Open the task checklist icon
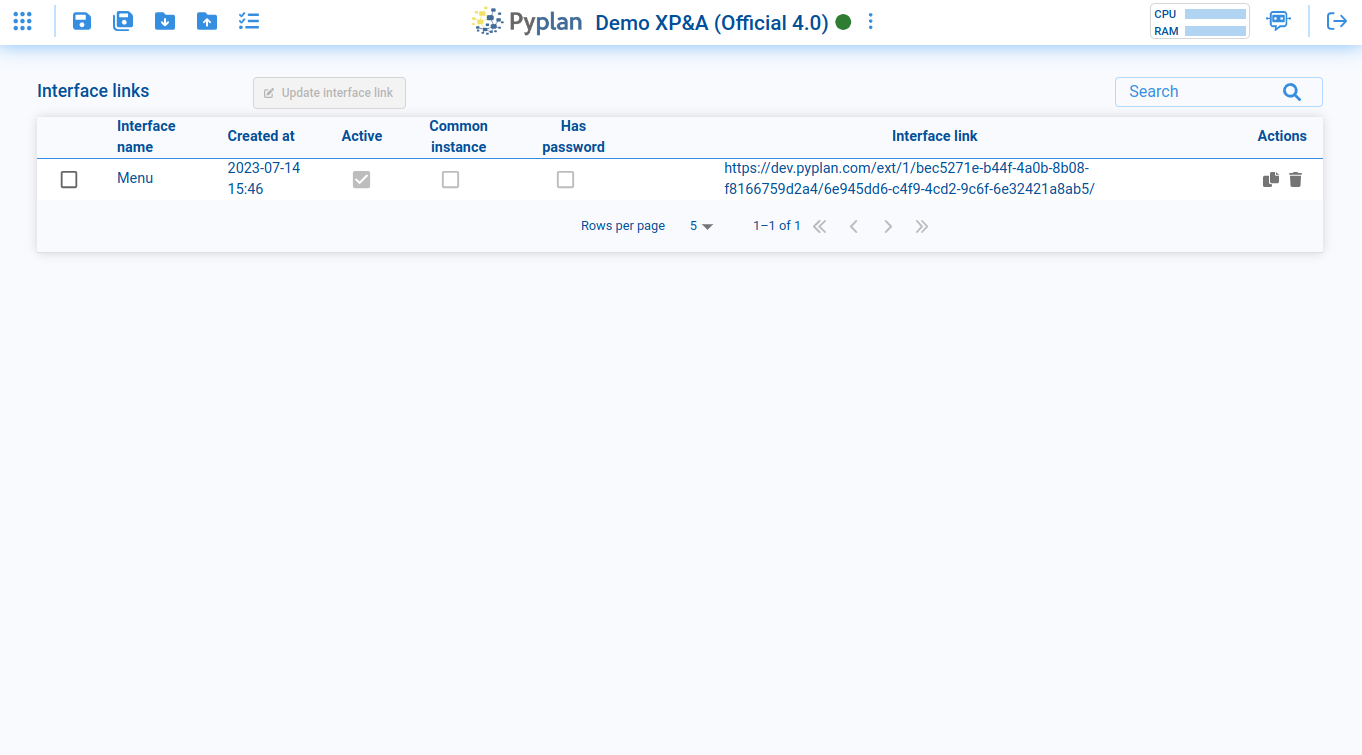The image size is (1362, 755). coord(249,21)
